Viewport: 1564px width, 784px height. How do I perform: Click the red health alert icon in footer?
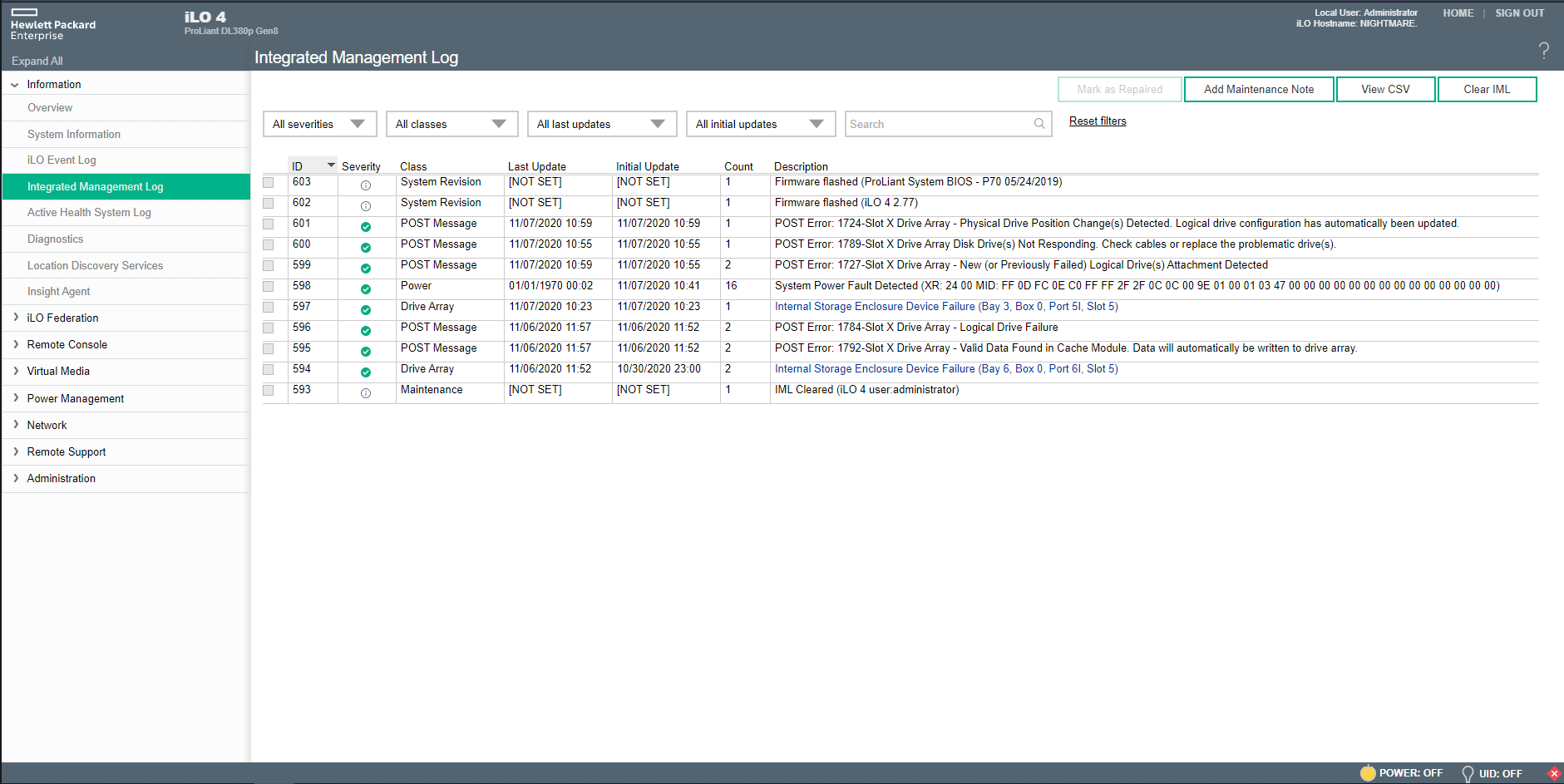pyautogui.click(x=1554, y=774)
